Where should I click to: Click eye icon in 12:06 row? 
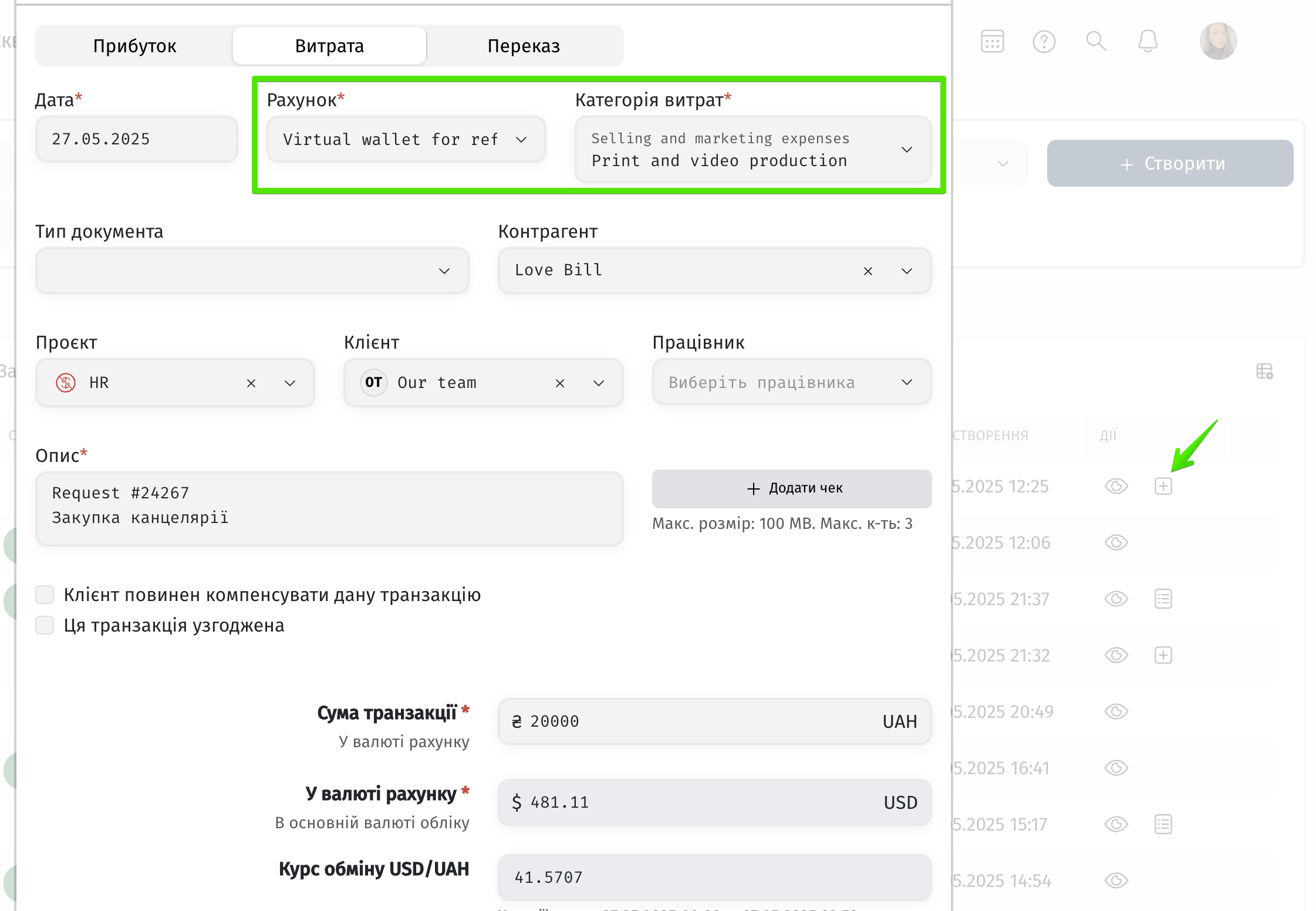[x=1116, y=542]
